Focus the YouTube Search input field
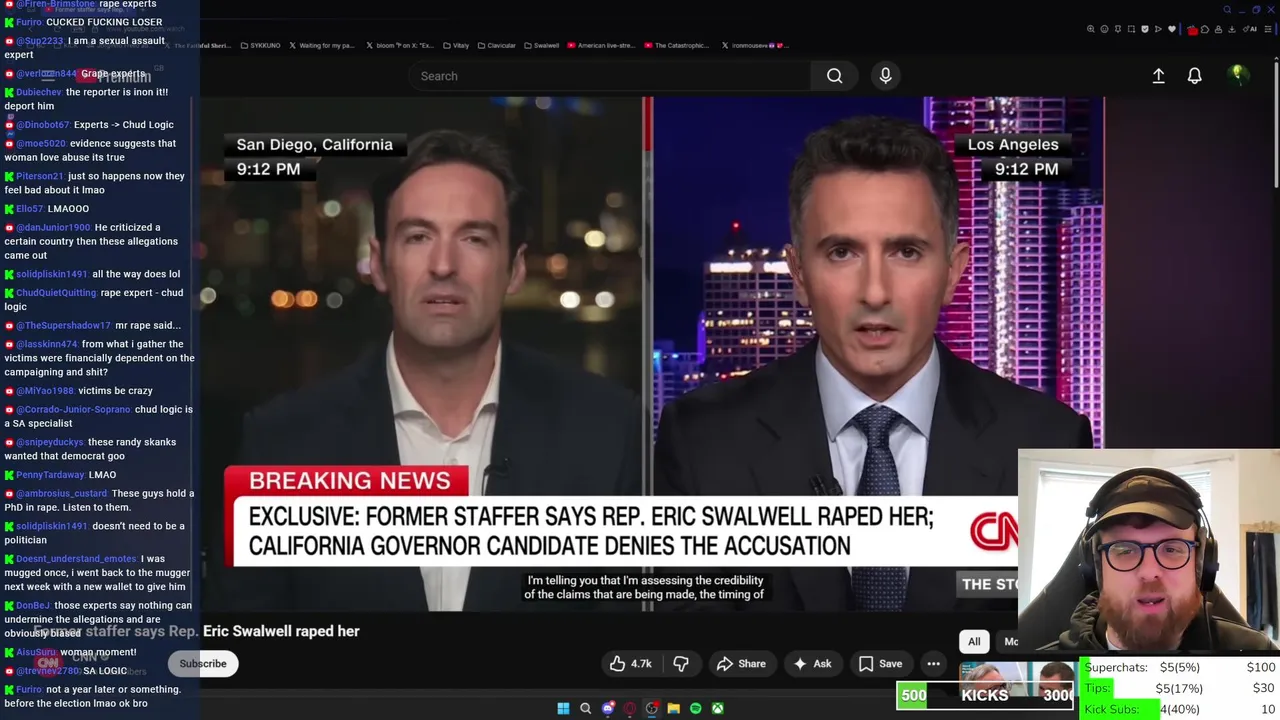The image size is (1280, 720). click(610, 76)
